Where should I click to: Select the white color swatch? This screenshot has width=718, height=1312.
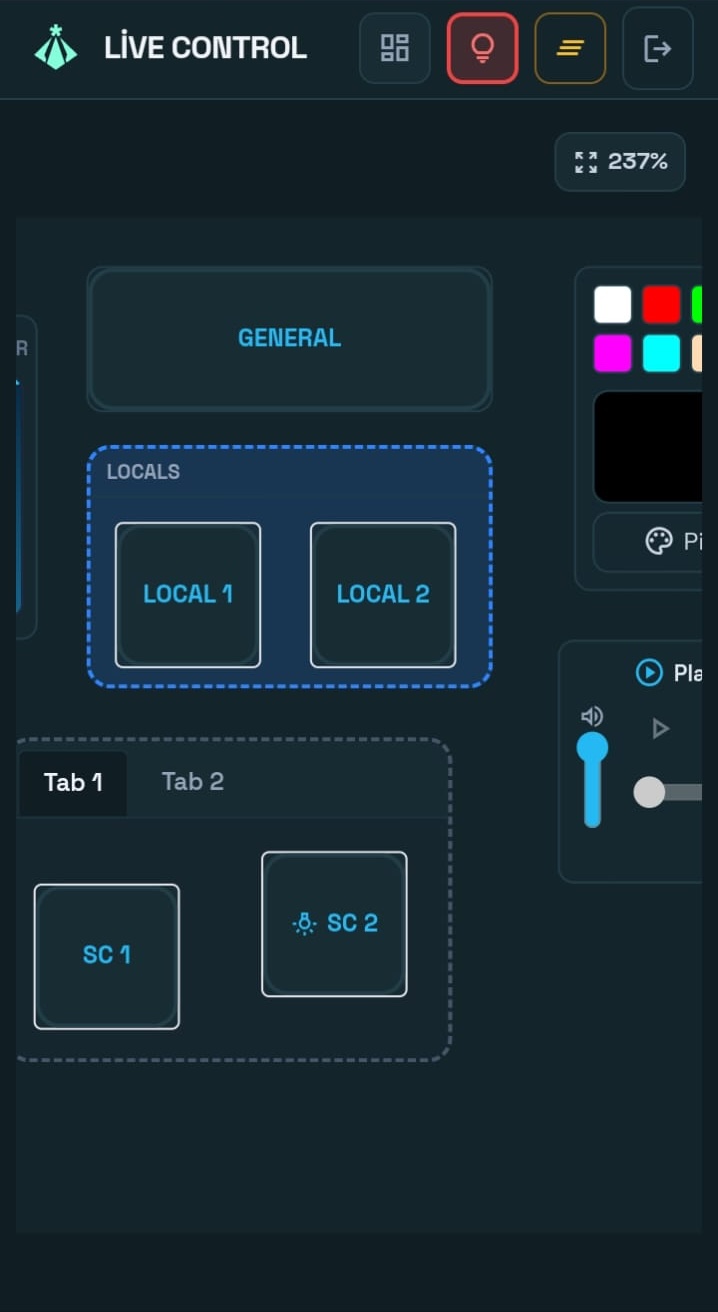coord(613,304)
